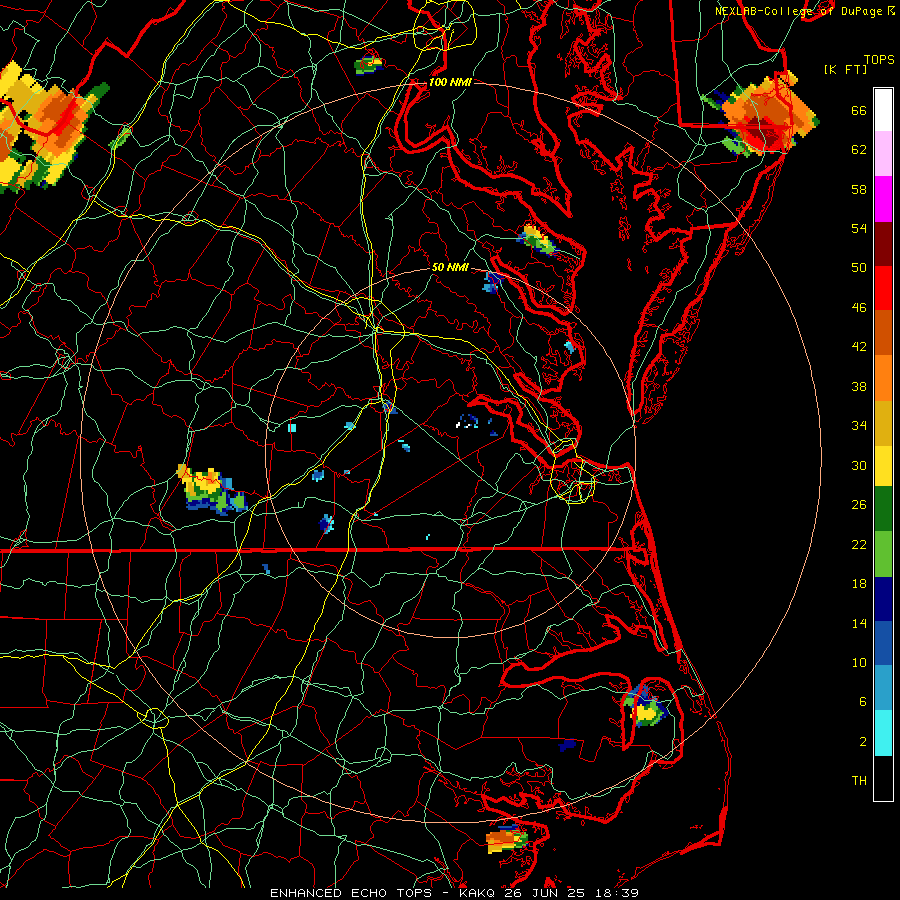The height and width of the screenshot is (900, 900).
Task: Click the white 66 kft color swatch
Action: (883, 110)
